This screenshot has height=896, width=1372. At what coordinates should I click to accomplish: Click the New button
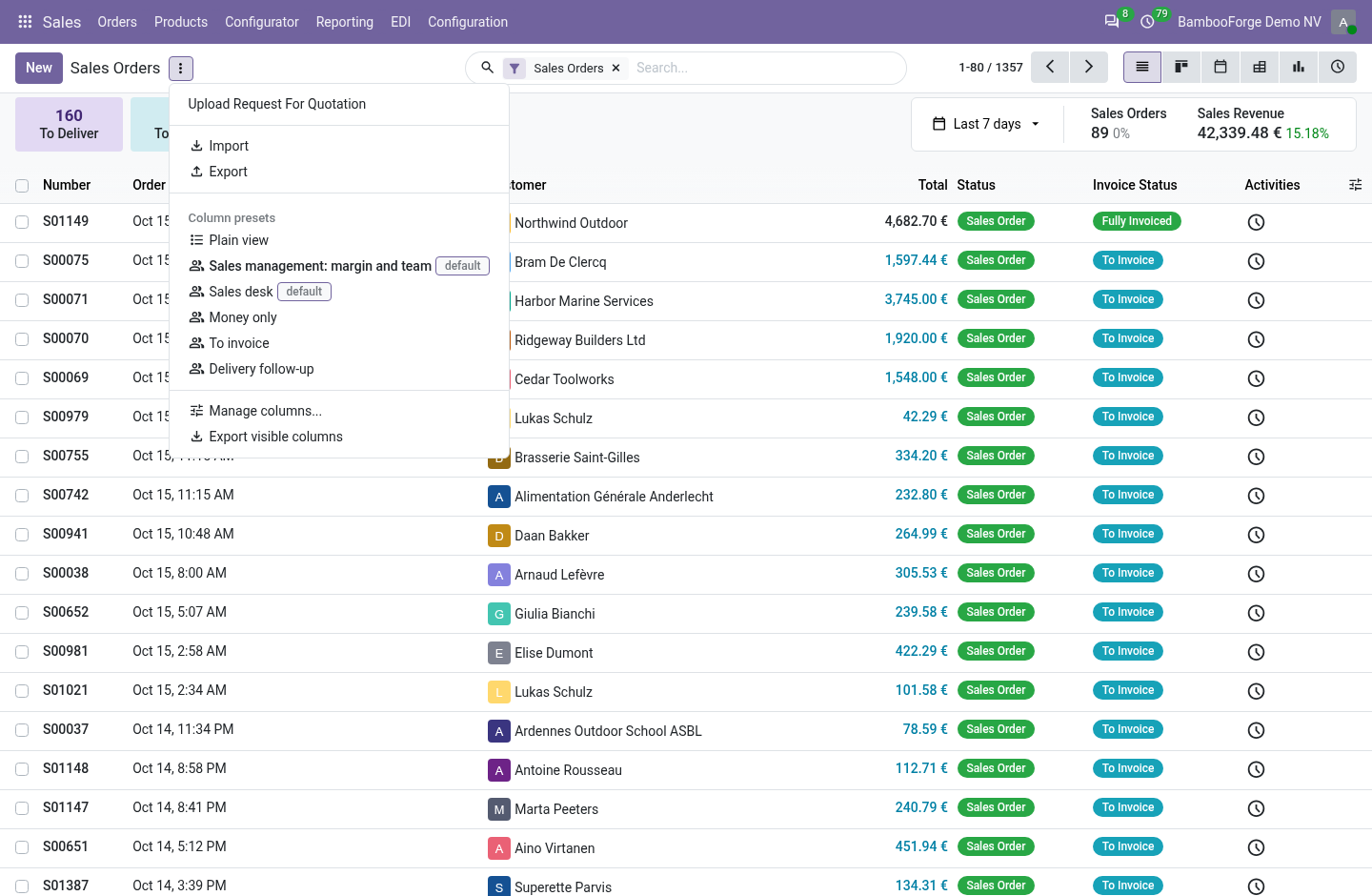point(39,68)
